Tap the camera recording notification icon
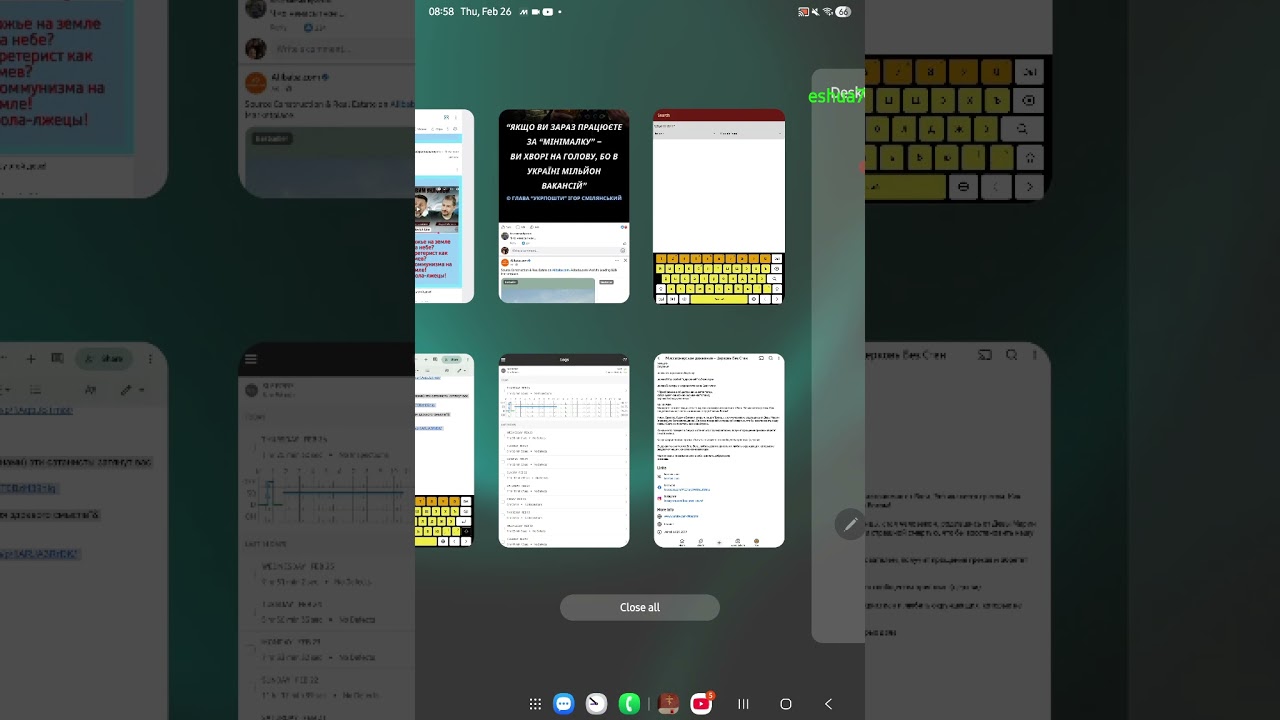The width and height of the screenshot is (1280, 720). (x=536, y=12)
